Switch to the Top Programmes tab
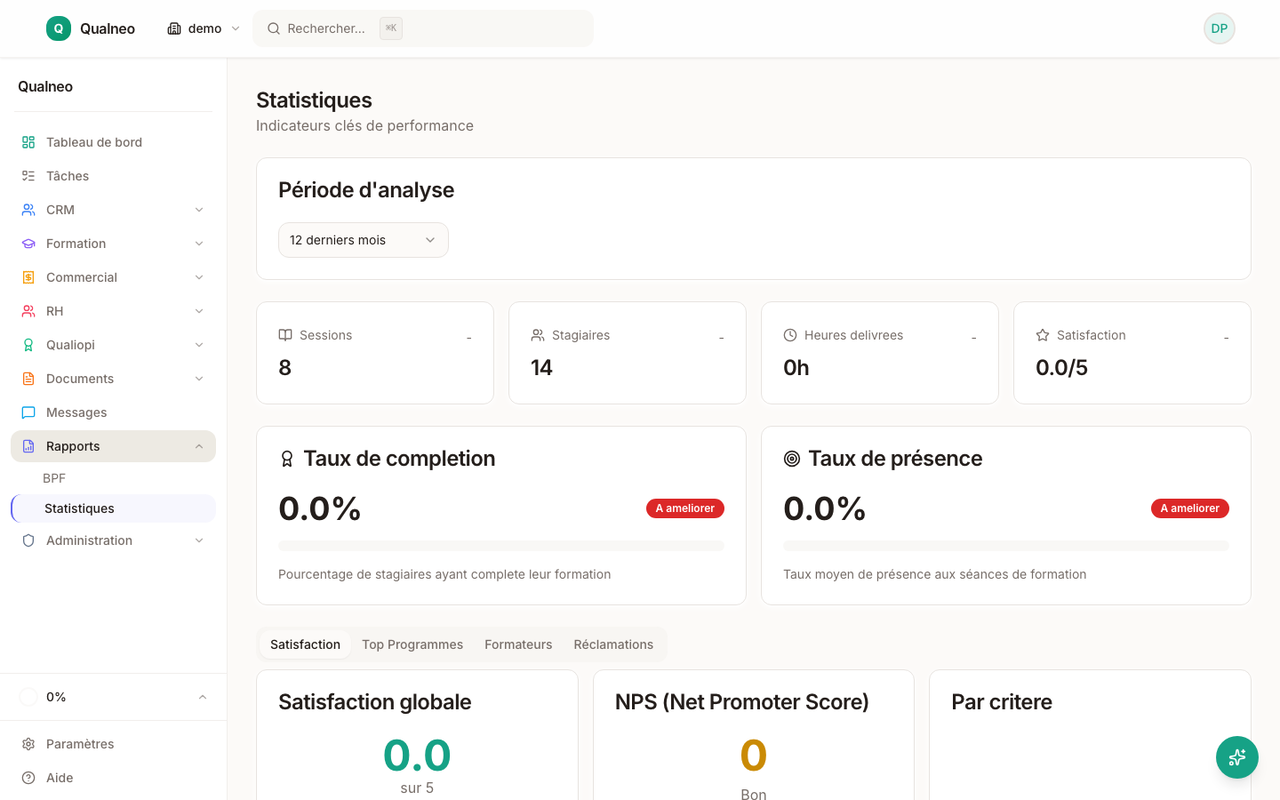The image size is (1280, 800). (412, 644)
